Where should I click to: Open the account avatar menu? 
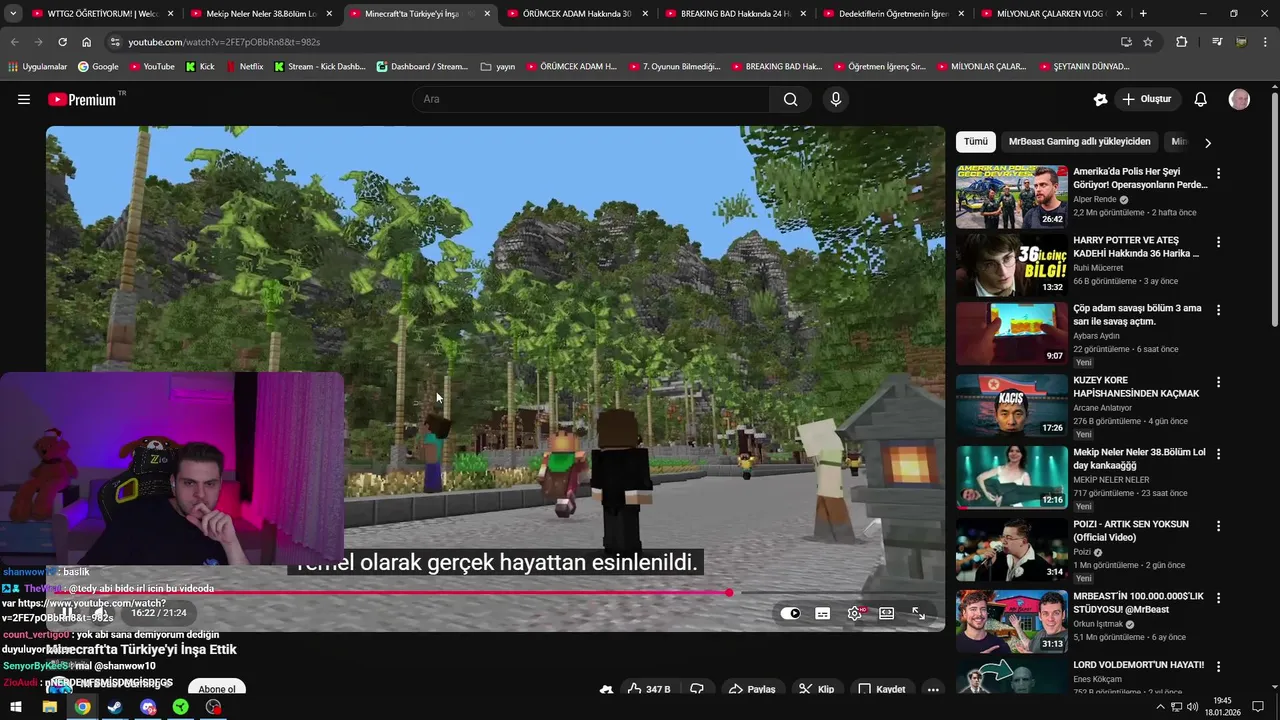point(1239,99)
